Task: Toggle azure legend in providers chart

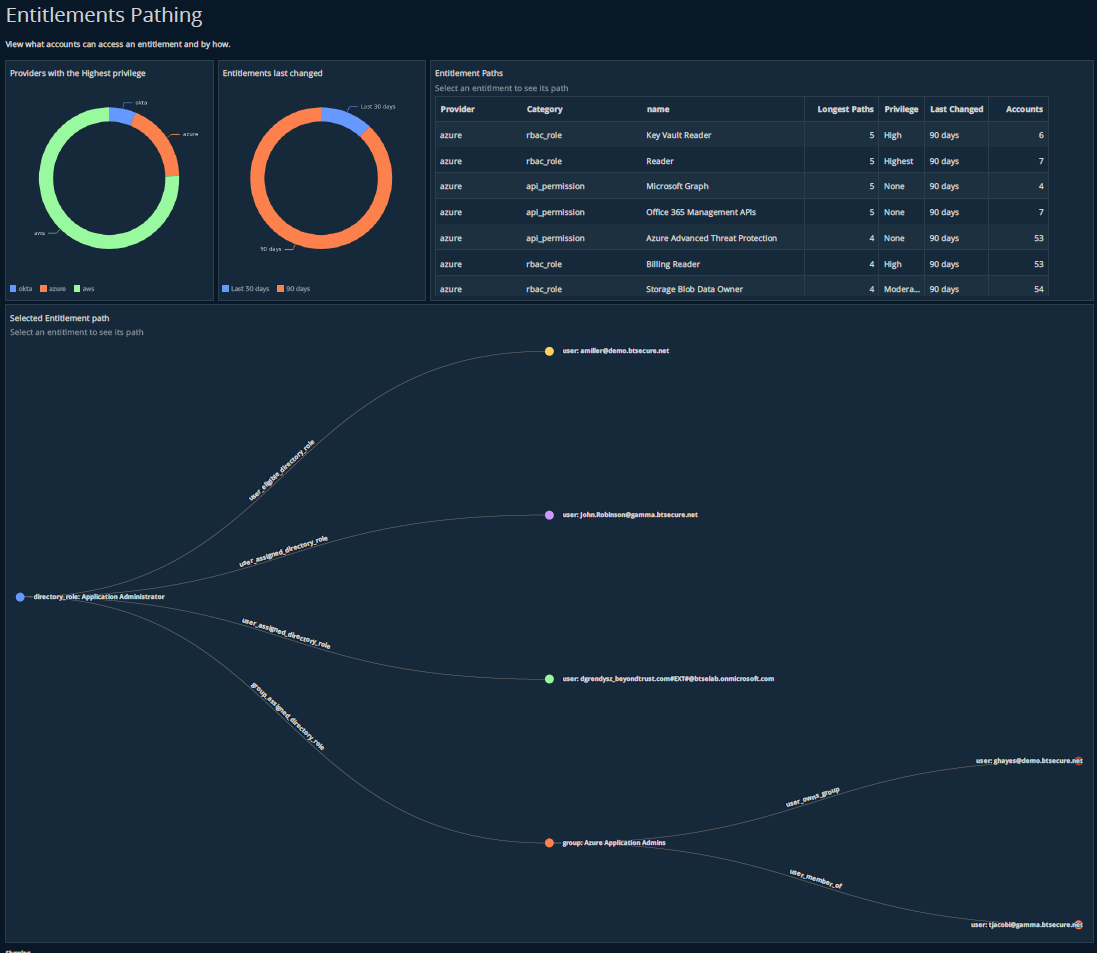Action: [53, 288]
